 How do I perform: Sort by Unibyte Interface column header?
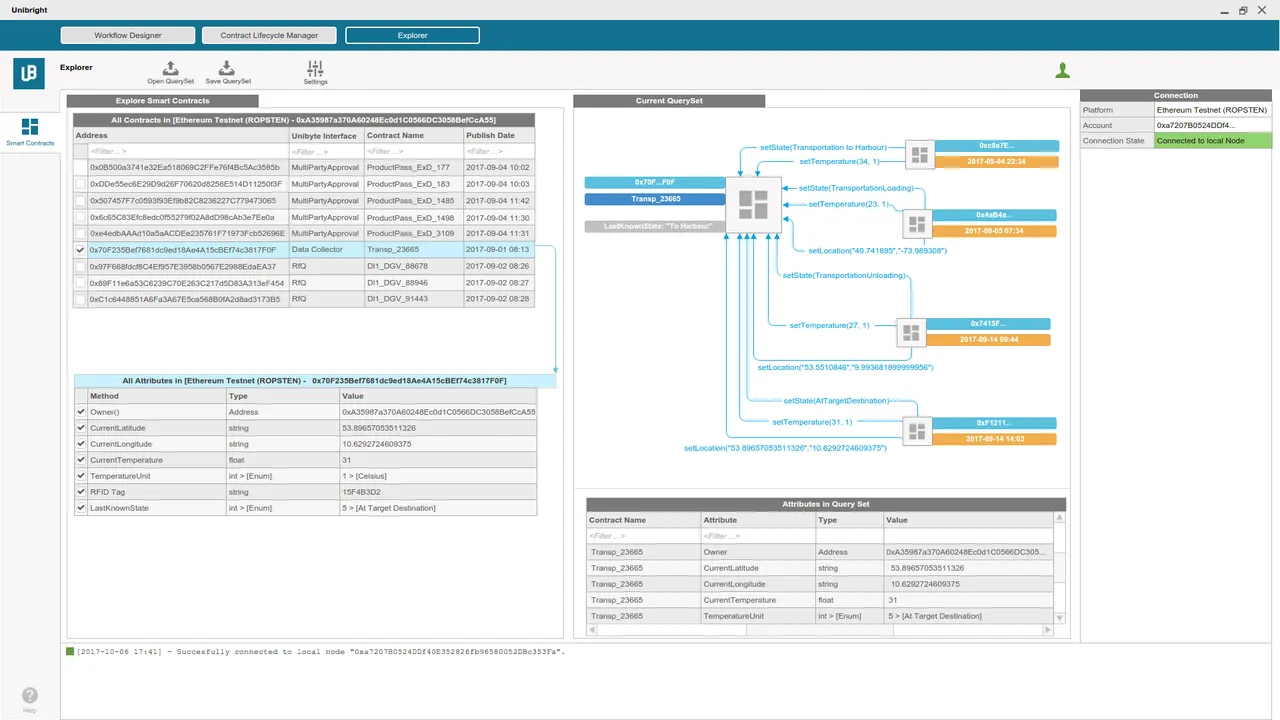[326, 135]
